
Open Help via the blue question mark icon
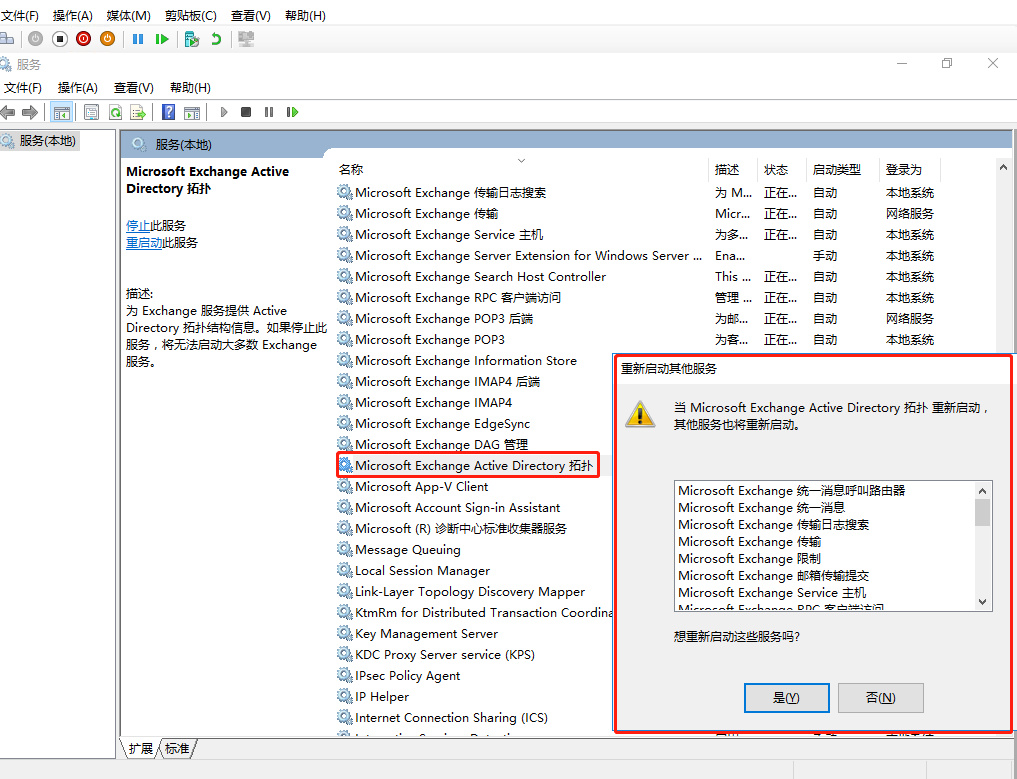[x=169, y=112]
